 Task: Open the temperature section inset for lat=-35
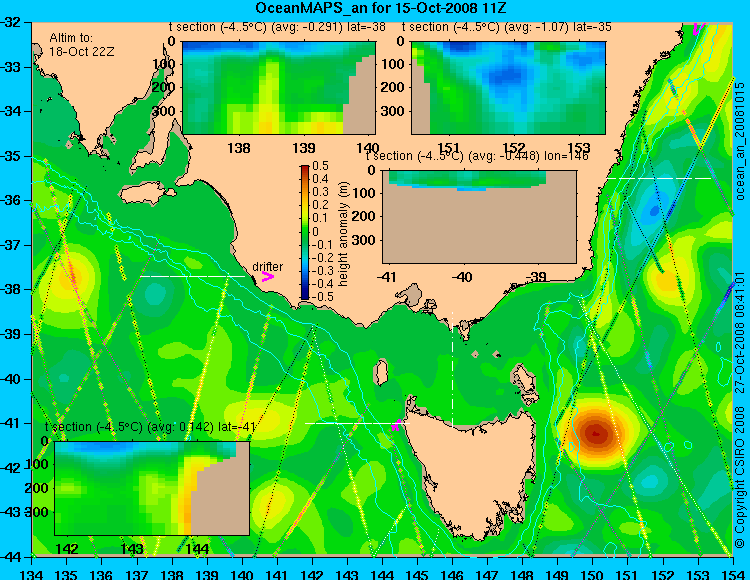tap(508, 88)
